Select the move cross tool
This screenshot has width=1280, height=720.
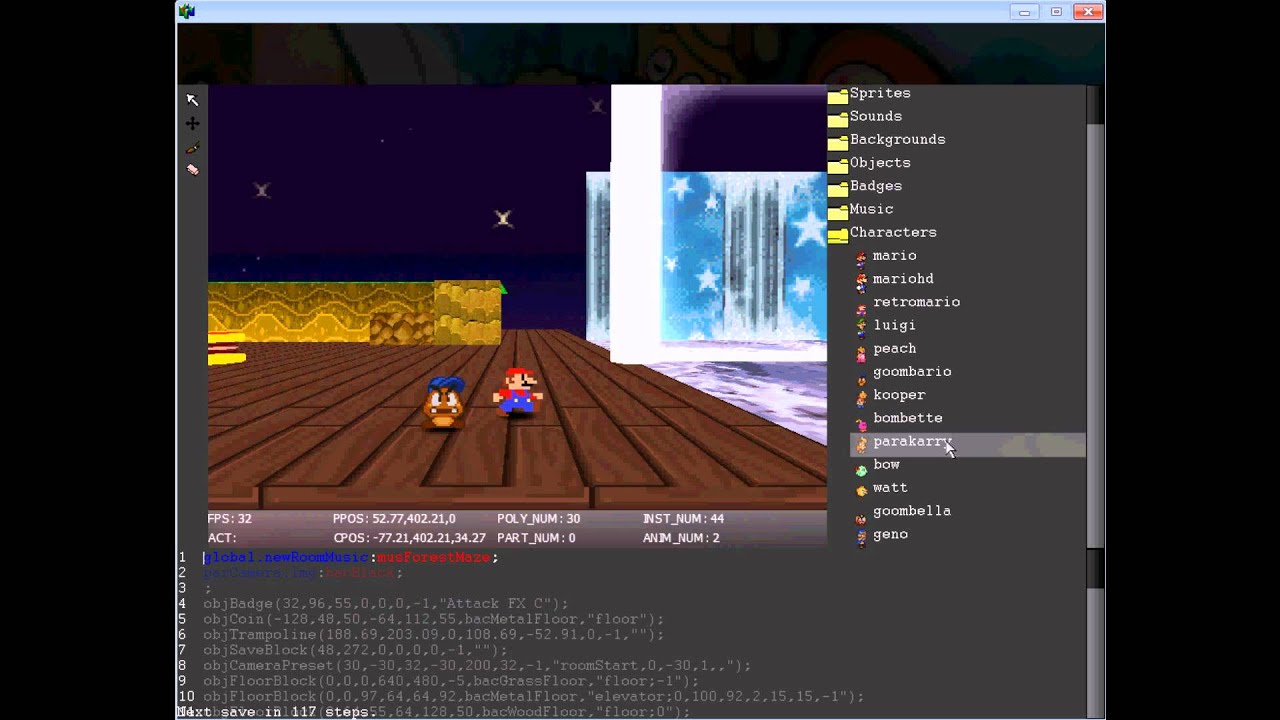[192, 123]
